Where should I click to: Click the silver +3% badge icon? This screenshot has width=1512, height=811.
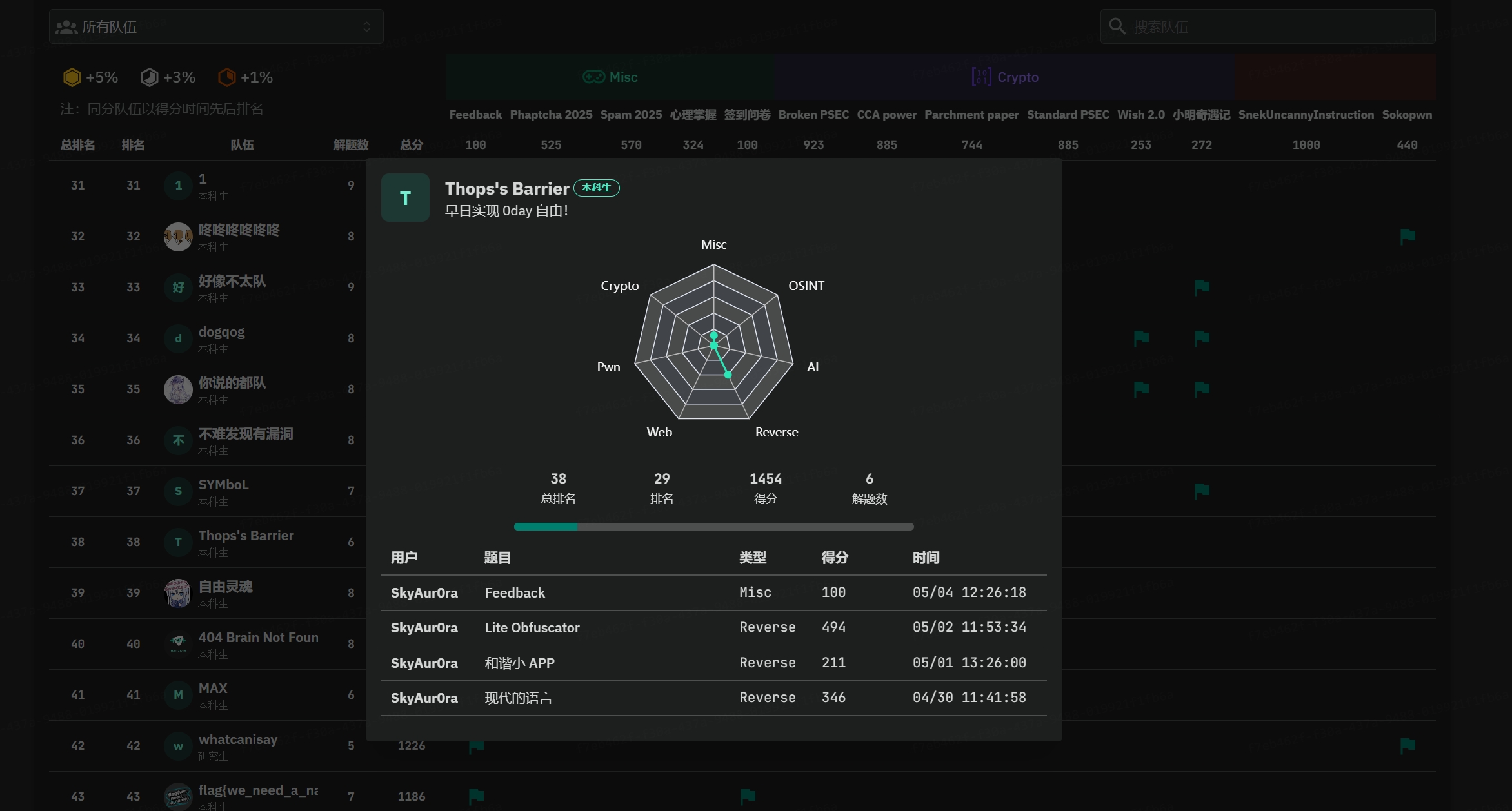click(149, 77)
